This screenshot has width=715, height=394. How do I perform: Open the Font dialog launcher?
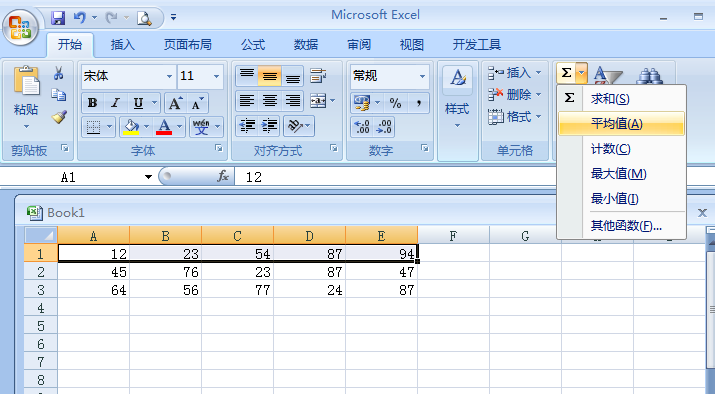click(x=219, y=148)
